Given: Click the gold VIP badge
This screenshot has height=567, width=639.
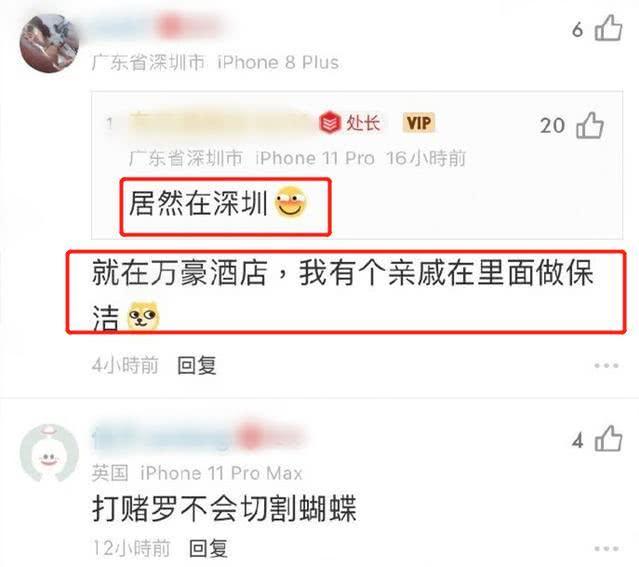Looking at the screenshot, I should point(419,123).
